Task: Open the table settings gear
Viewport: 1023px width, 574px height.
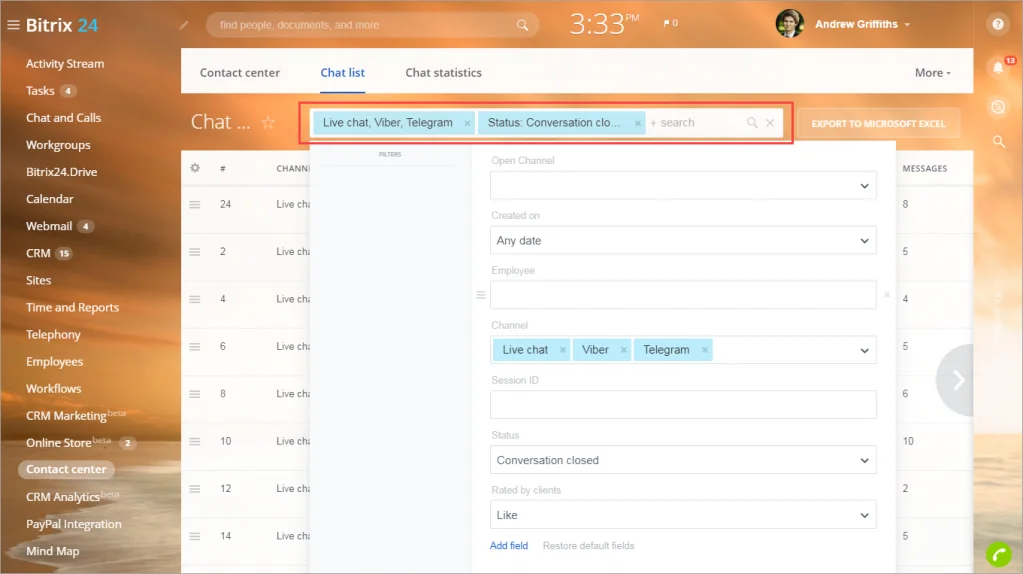Action: (x=195, y=168)
